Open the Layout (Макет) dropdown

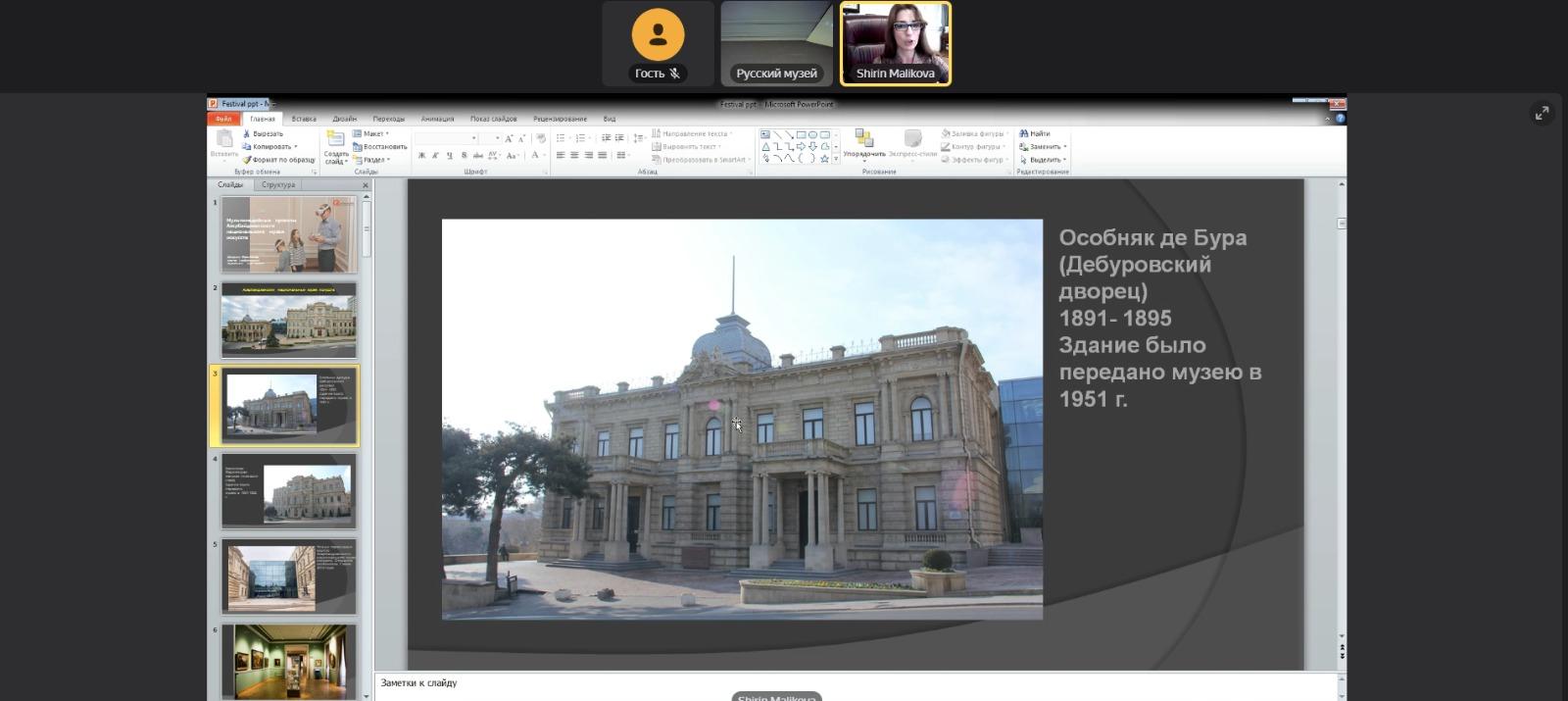(x=370, y=133)
